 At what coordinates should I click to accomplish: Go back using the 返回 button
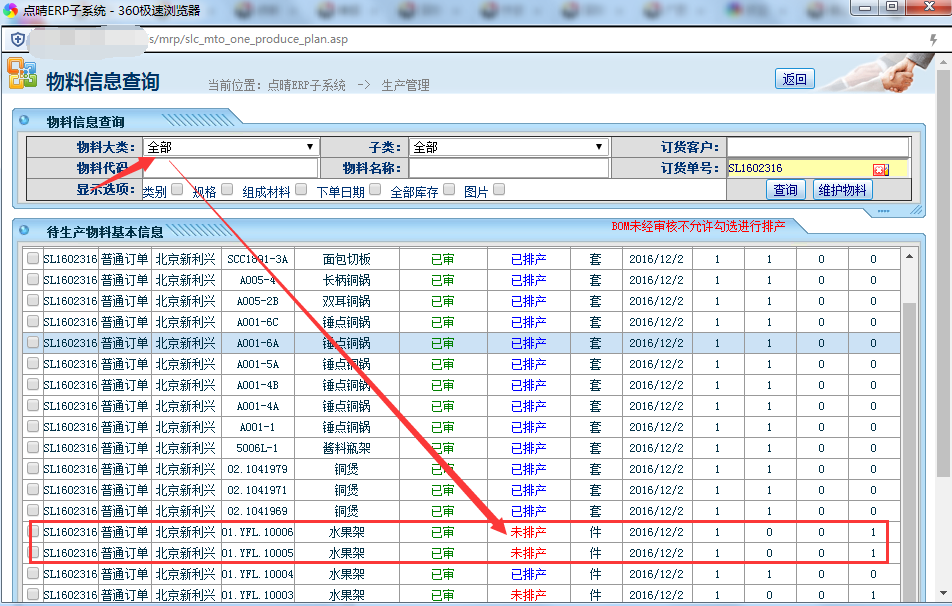click(x=794, y=79)
